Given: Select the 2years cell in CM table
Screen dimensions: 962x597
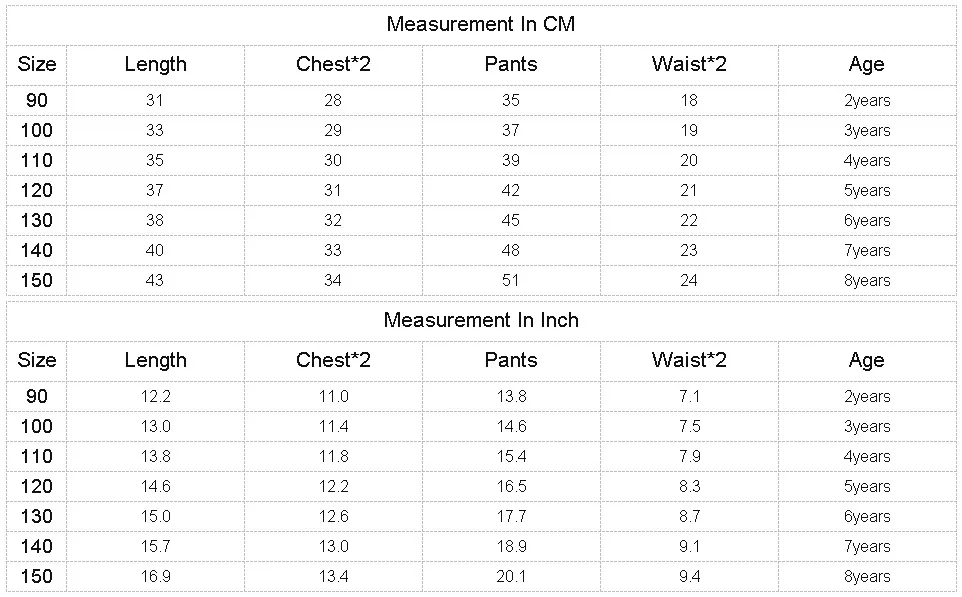Looking at the screenshot, I should point(866,101).
